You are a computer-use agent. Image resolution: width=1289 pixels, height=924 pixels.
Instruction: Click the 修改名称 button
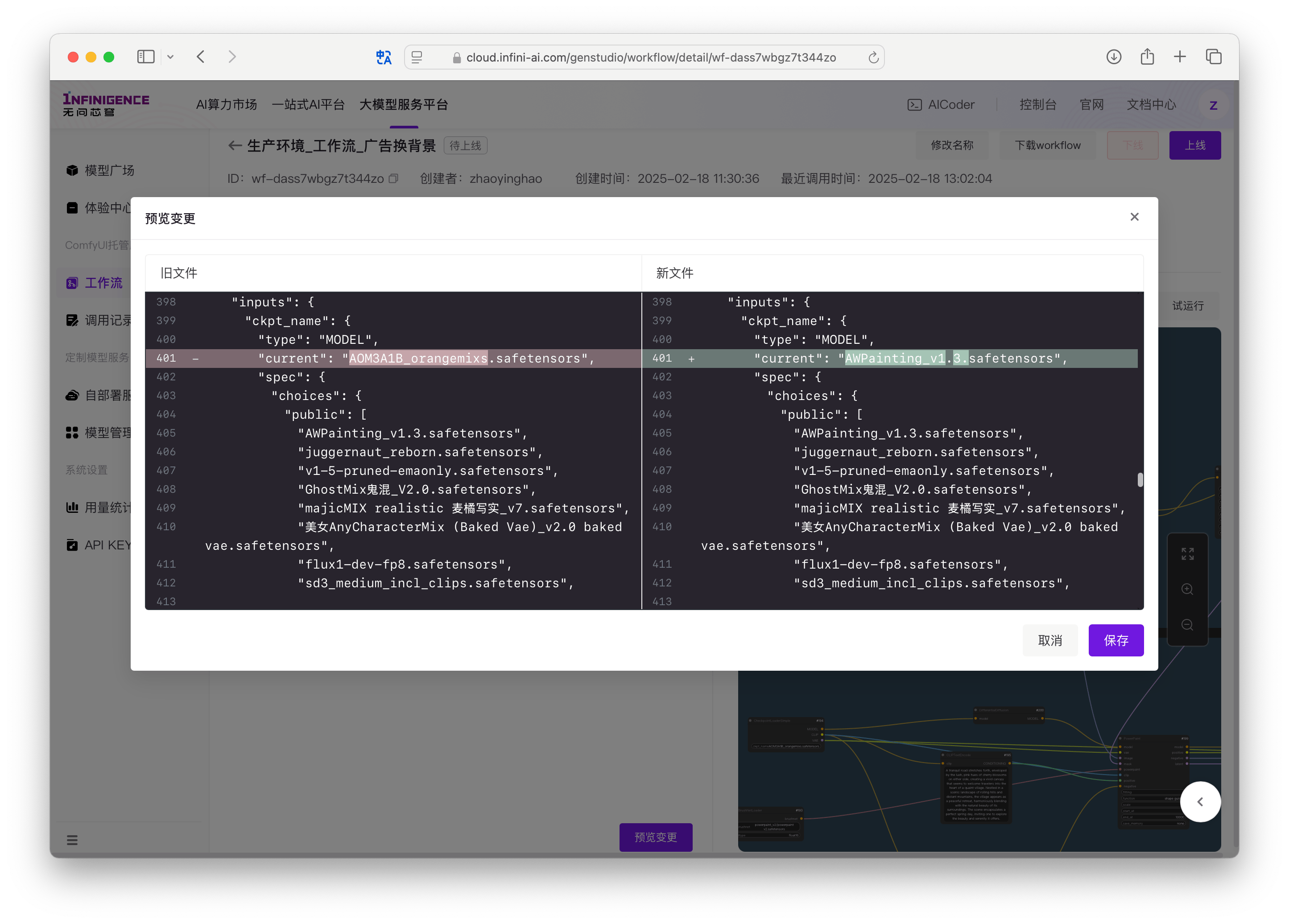click(951, 145)
